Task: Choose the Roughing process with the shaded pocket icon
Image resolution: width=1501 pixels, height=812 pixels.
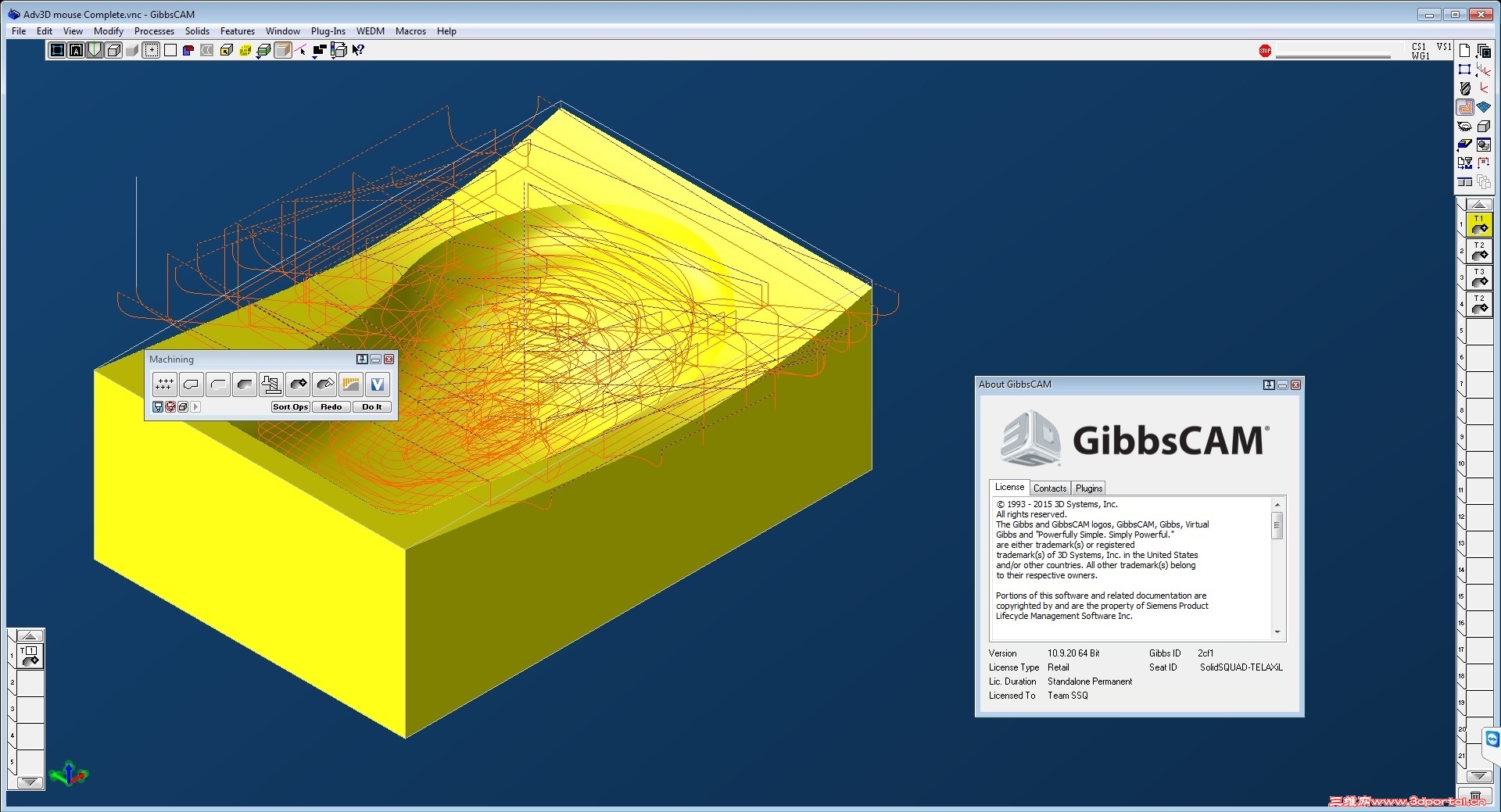Action: point(245,384)
